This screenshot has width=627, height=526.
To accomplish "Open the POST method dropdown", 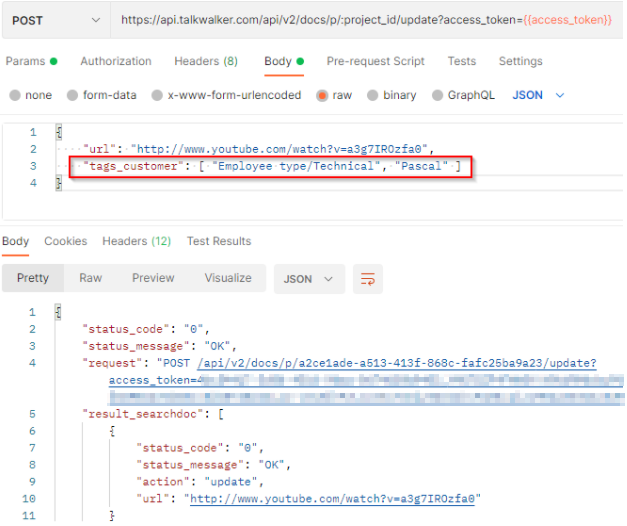I will pos(56,20).
